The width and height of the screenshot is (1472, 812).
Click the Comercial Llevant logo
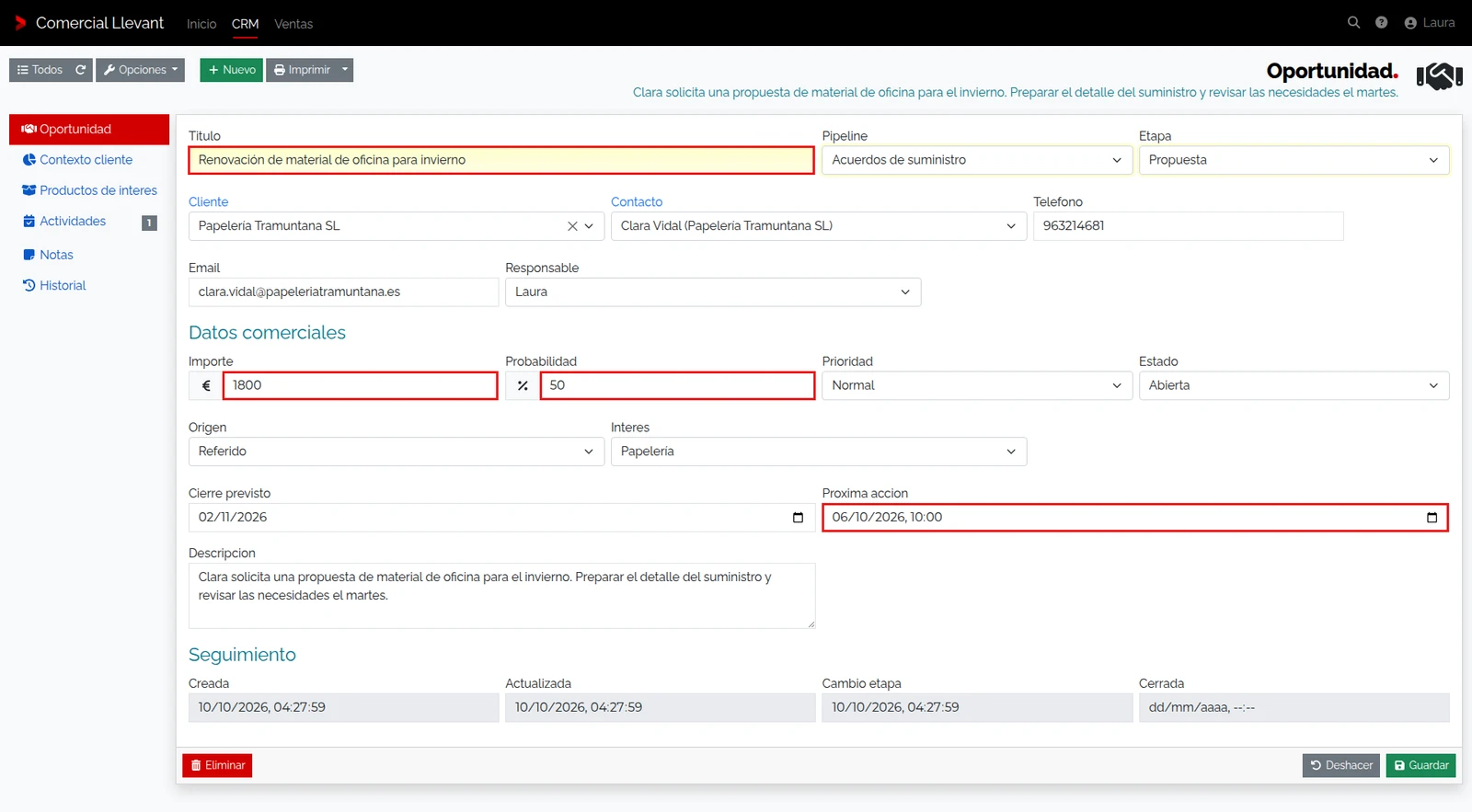coord(89,23)
